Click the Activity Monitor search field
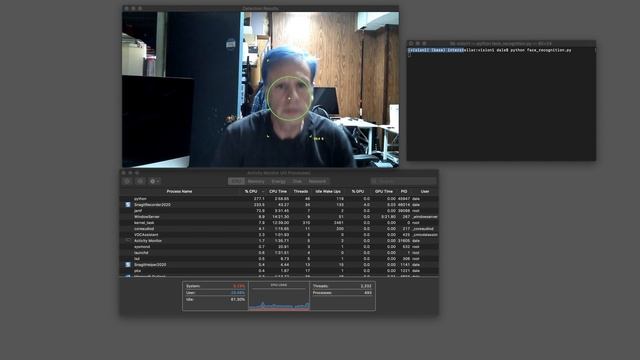Viewport: 640px width, 360px height. pyautogui.click(x=403, y=181)
